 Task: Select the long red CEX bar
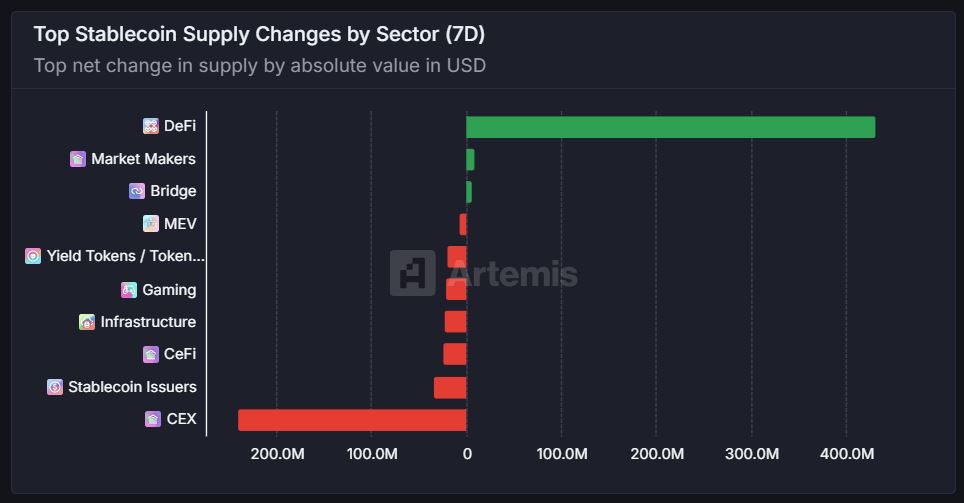352,420
